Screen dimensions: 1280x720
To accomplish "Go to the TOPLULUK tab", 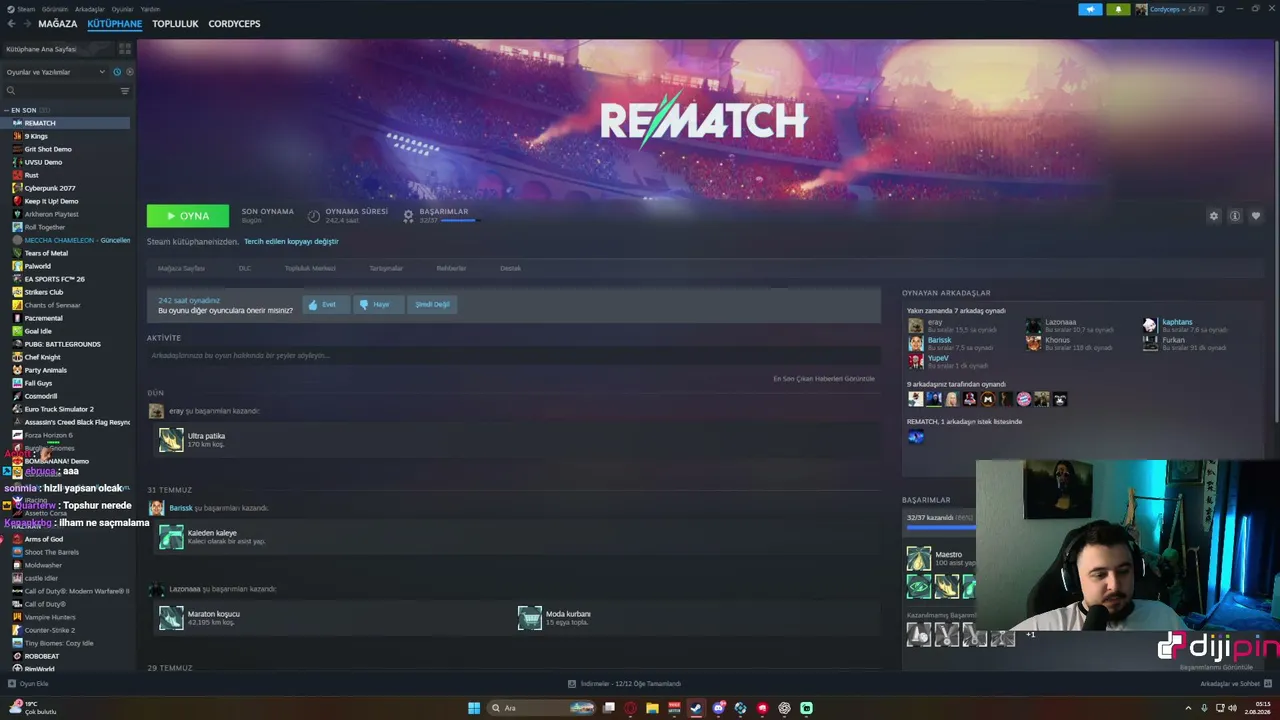I will point(175,24).
